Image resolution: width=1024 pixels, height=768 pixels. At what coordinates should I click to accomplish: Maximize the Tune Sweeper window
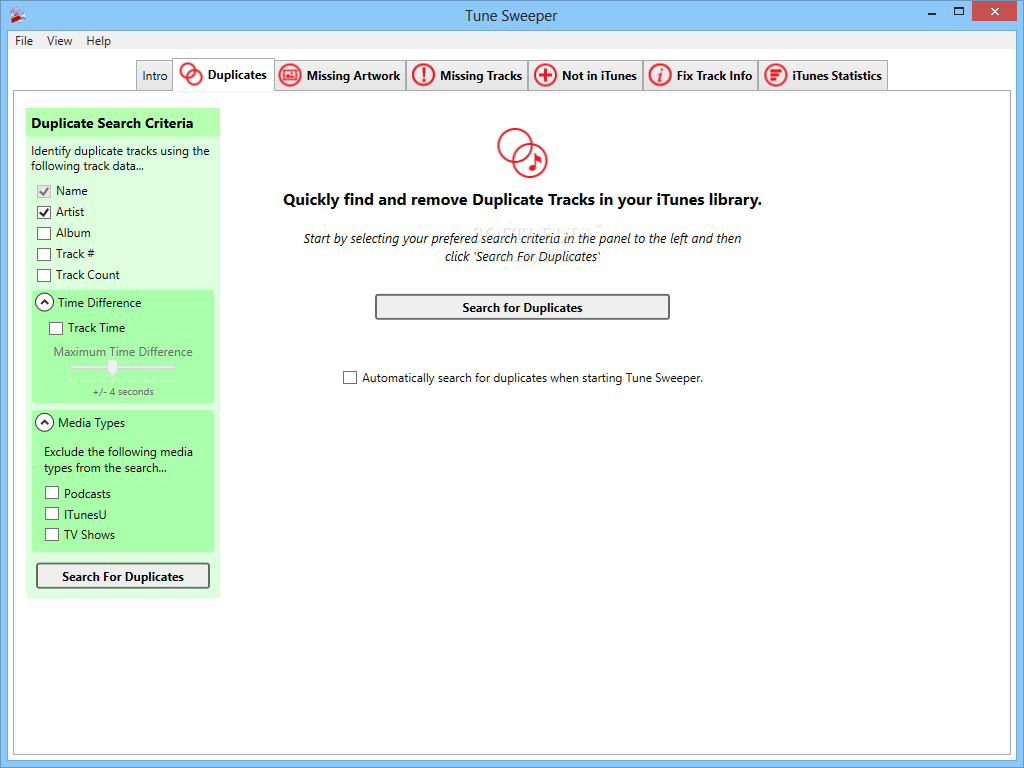959,12
